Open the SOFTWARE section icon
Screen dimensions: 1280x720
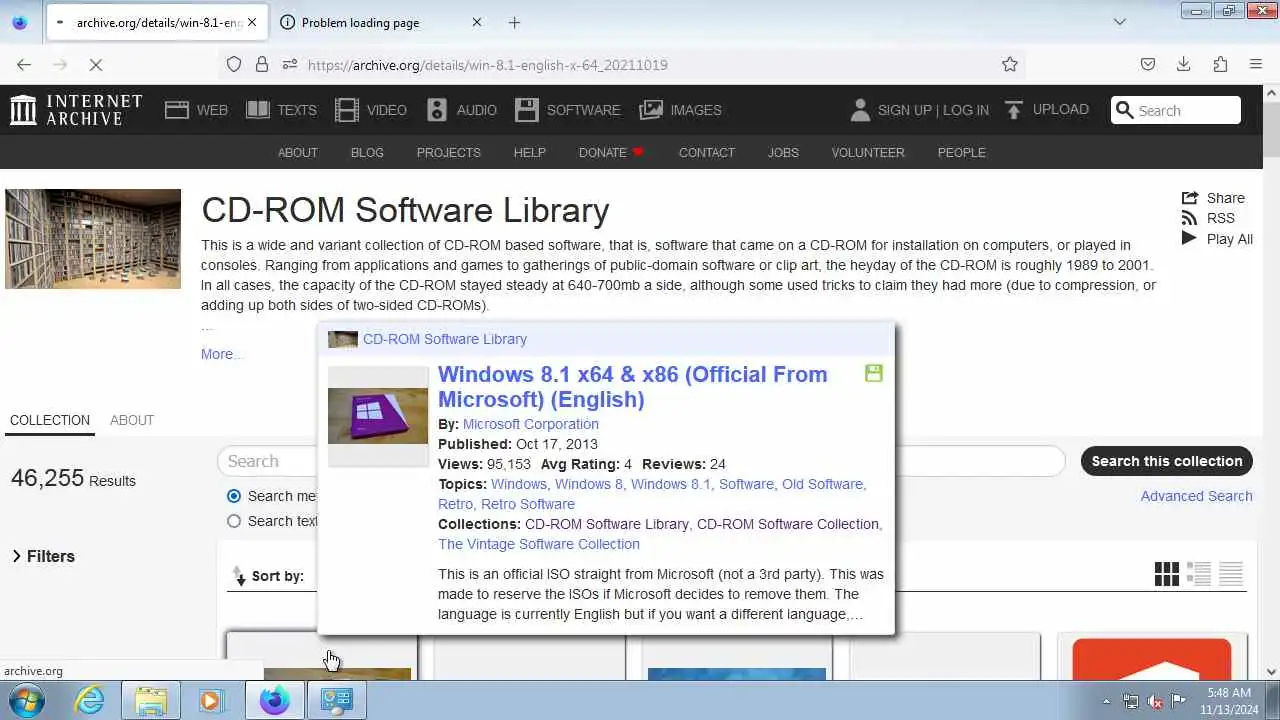pos(527,110)
